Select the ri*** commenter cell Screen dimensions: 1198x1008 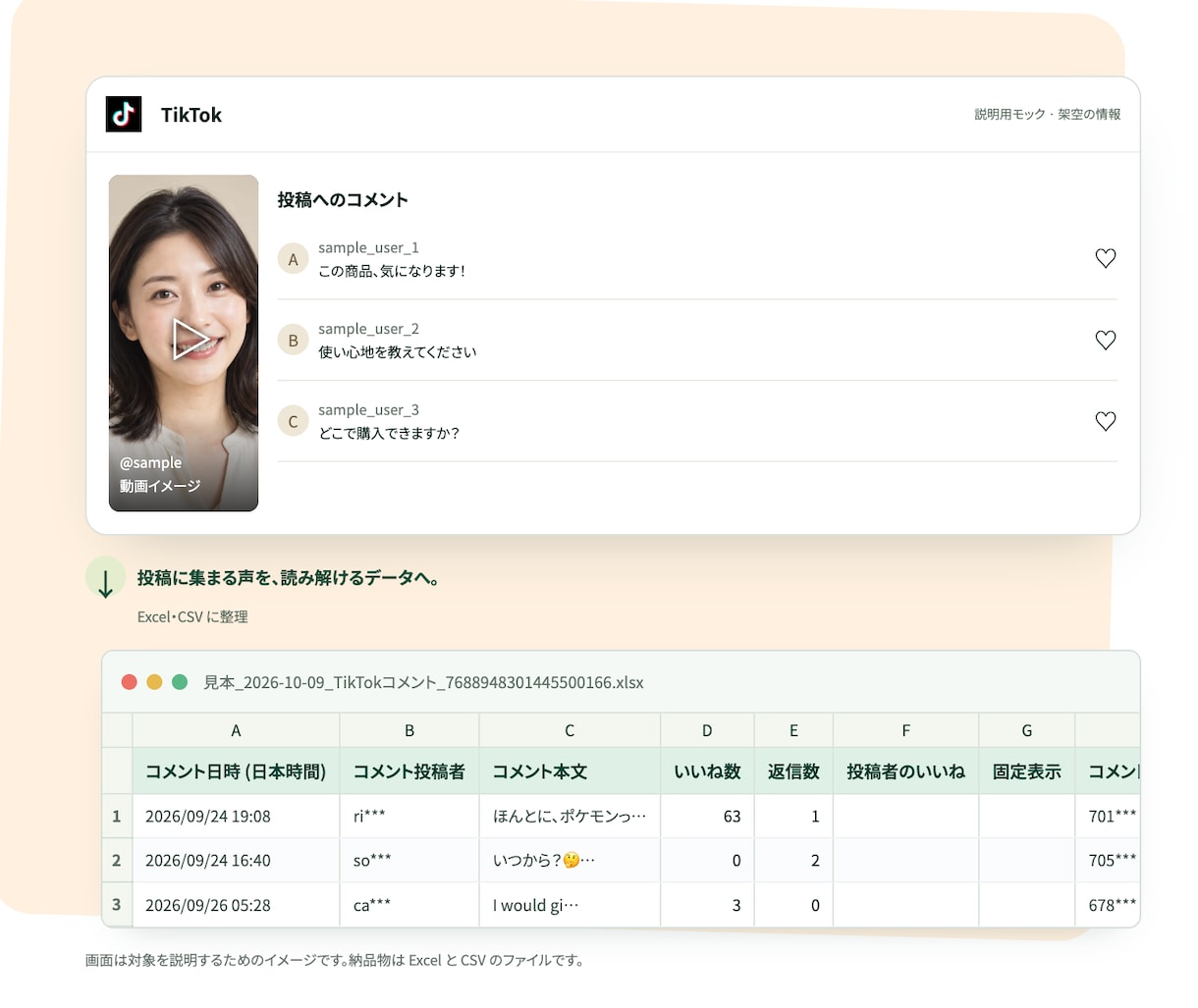pos(409,816)
